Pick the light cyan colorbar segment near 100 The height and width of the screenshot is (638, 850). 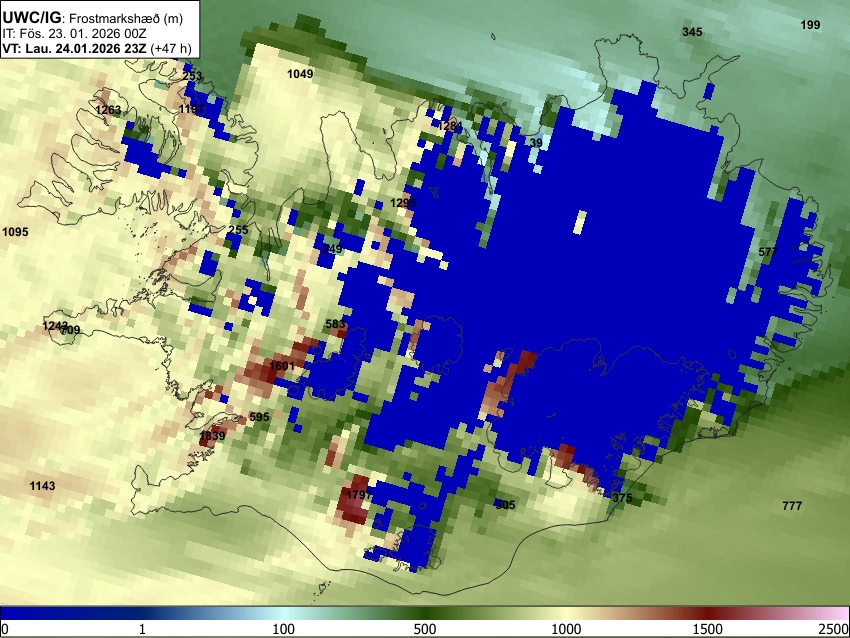pos(284,614)
